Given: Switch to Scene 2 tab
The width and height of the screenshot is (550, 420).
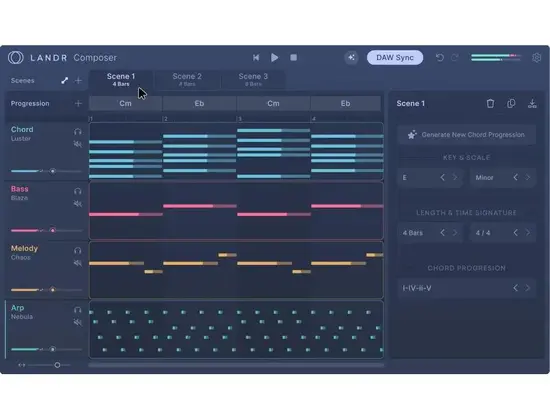Looking at the screenshot, I should click(x=187, y=80).
